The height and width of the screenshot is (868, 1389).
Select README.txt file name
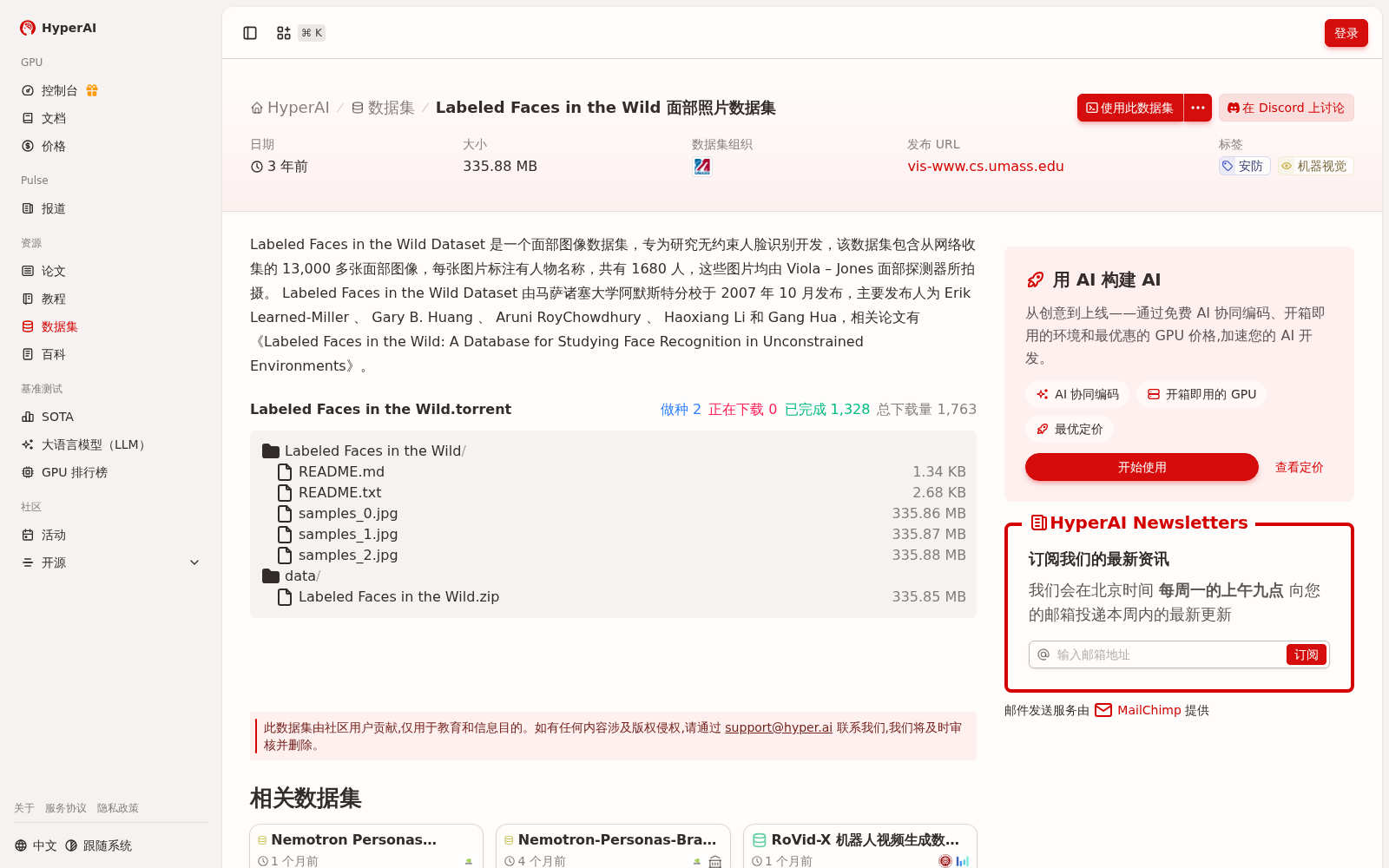[339, 492]
